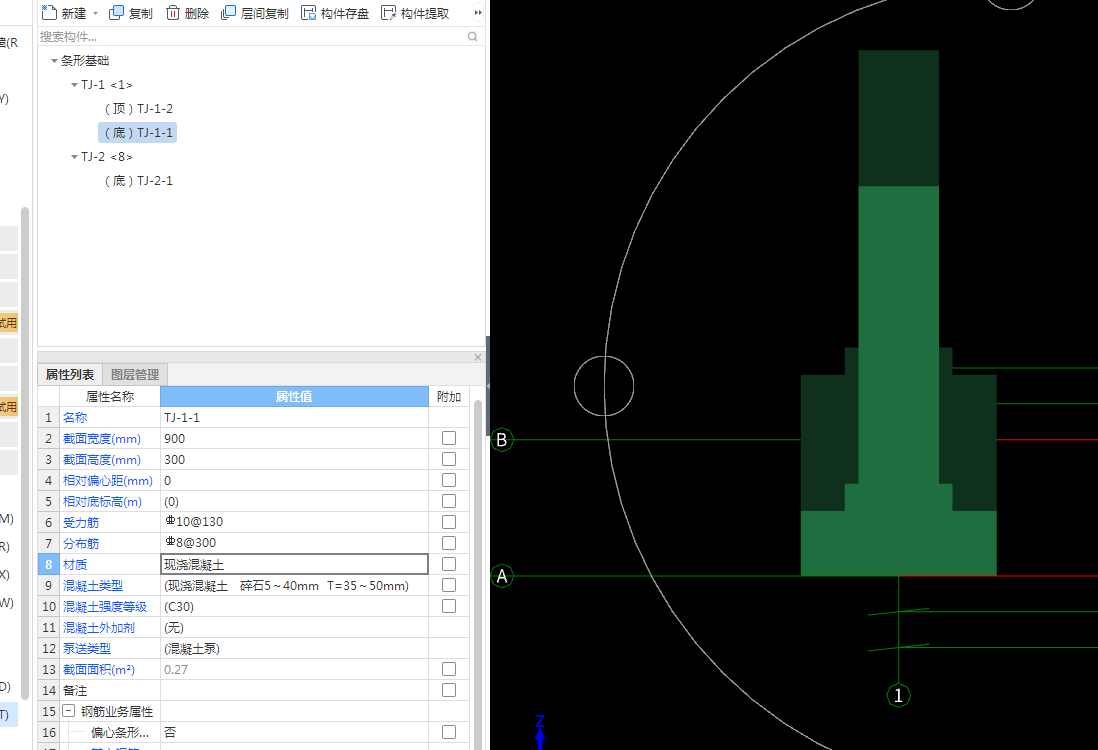Click the axis B label bubble
Screen dimensions: 1098x750
(x=501, y=440)
